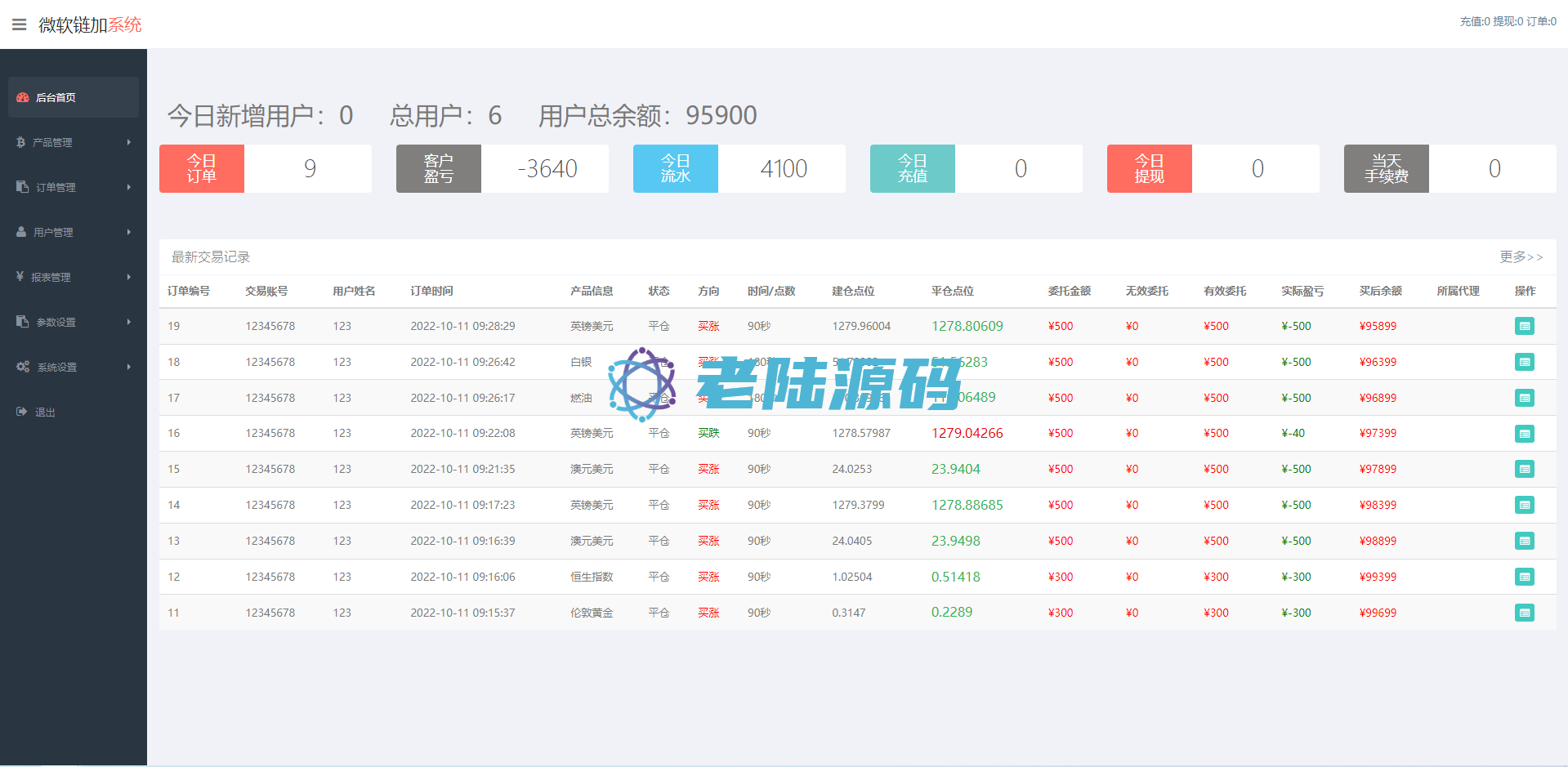Open the 后台首页 dashboard icon

(x=23, y=97)
